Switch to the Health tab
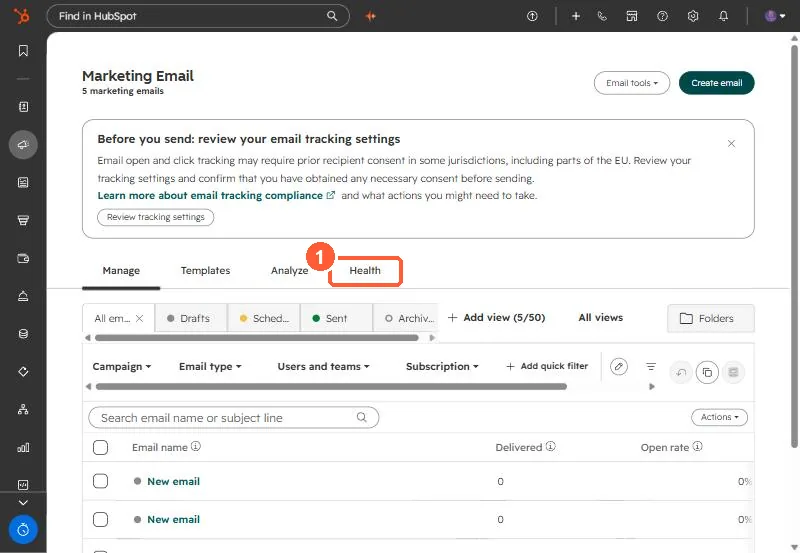The width and height of the screenshot is (800, 553). [365, 270]
